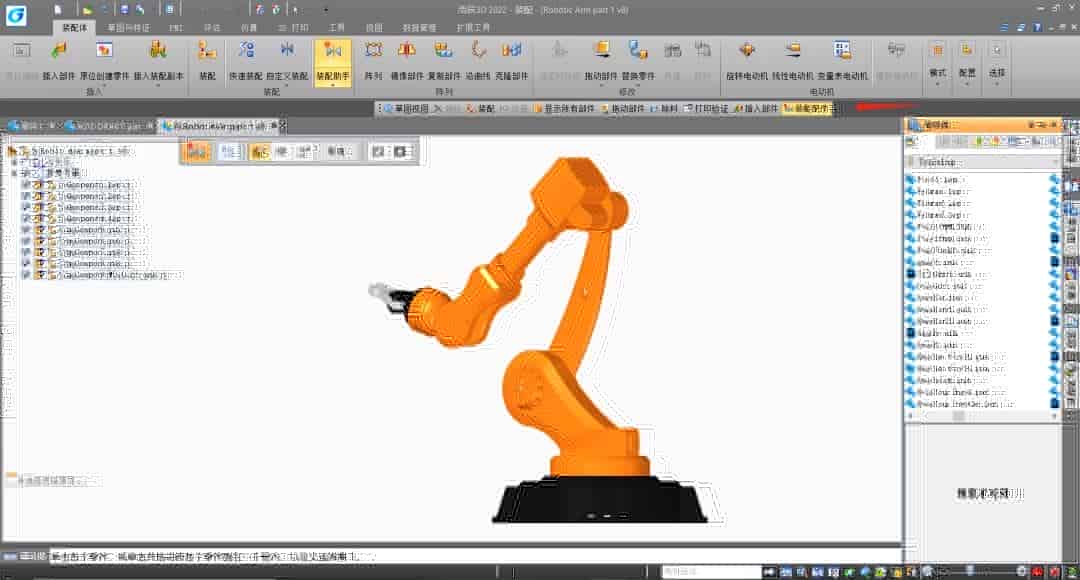This screenshot has width=1080, height=580.
Task: Open the 工具 ribbon tab
Action: [336, 28]
